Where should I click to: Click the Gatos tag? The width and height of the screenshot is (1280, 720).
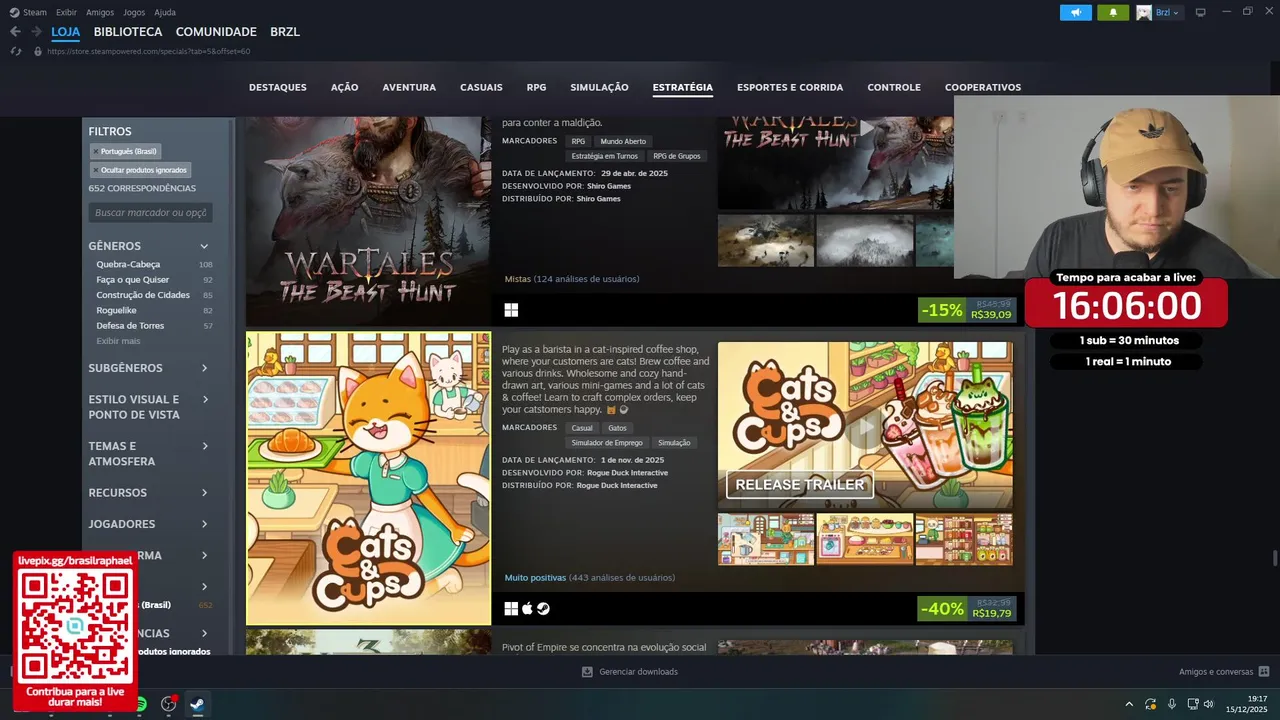617,428
